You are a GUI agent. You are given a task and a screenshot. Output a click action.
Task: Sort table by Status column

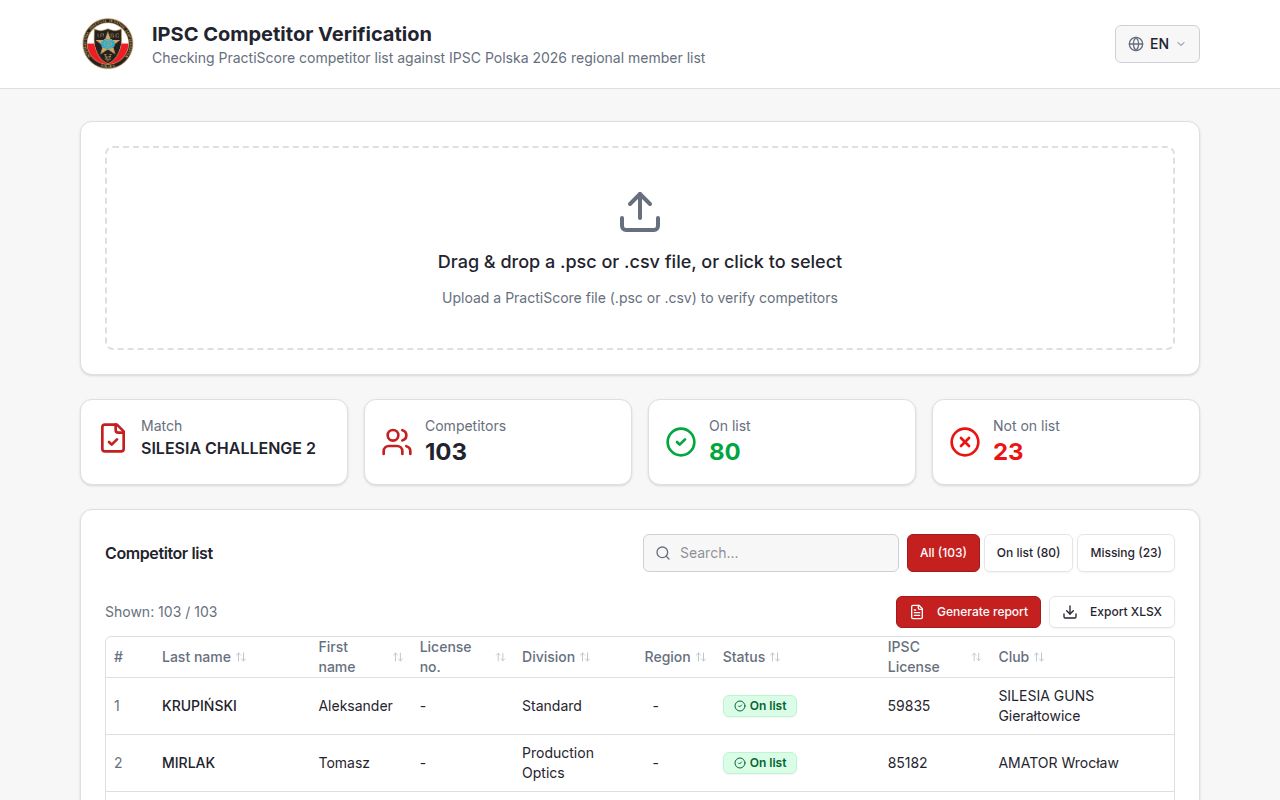pyautogui.click(x=751, y=657)
